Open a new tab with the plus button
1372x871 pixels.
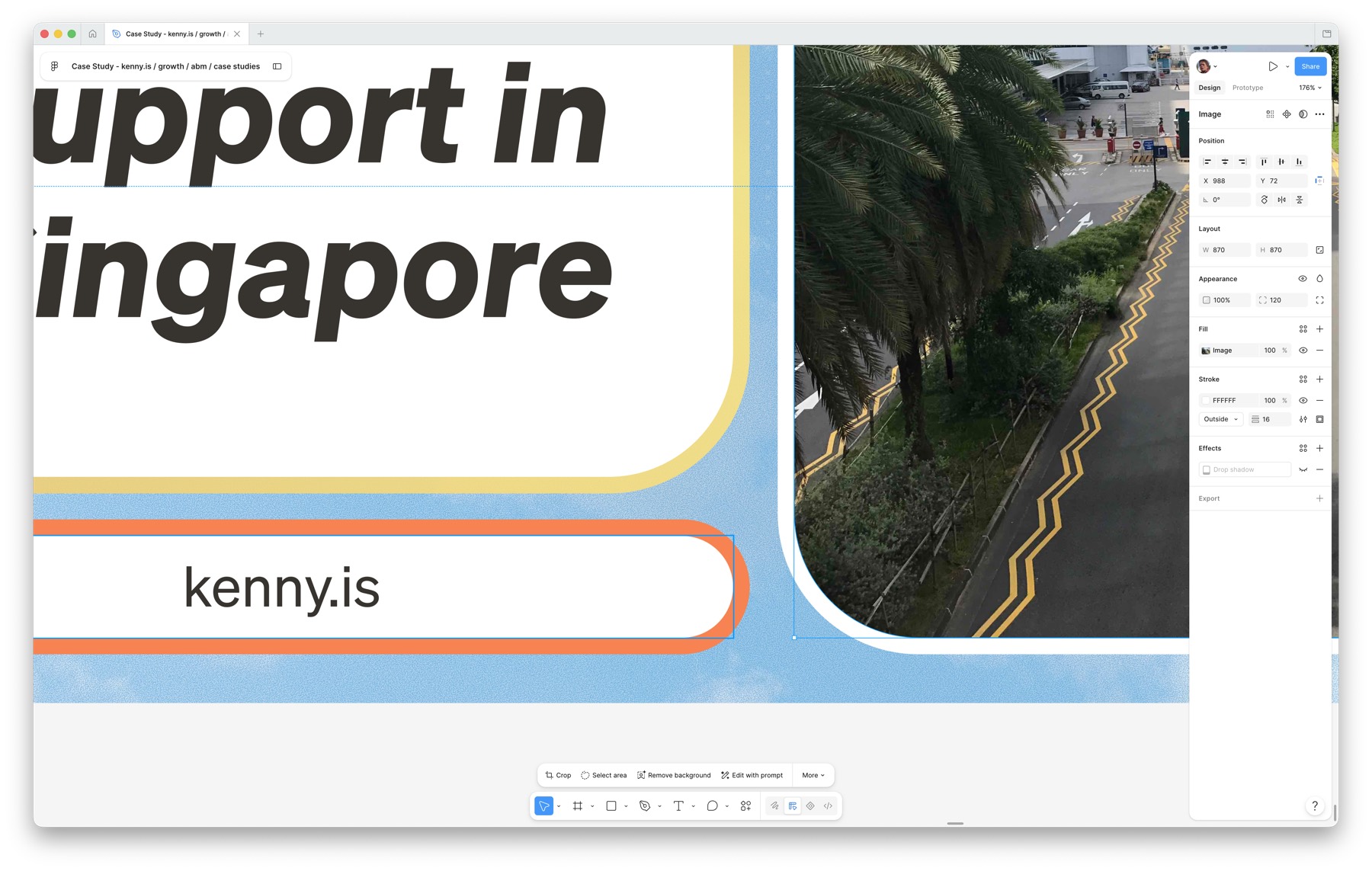click(261, 34)
